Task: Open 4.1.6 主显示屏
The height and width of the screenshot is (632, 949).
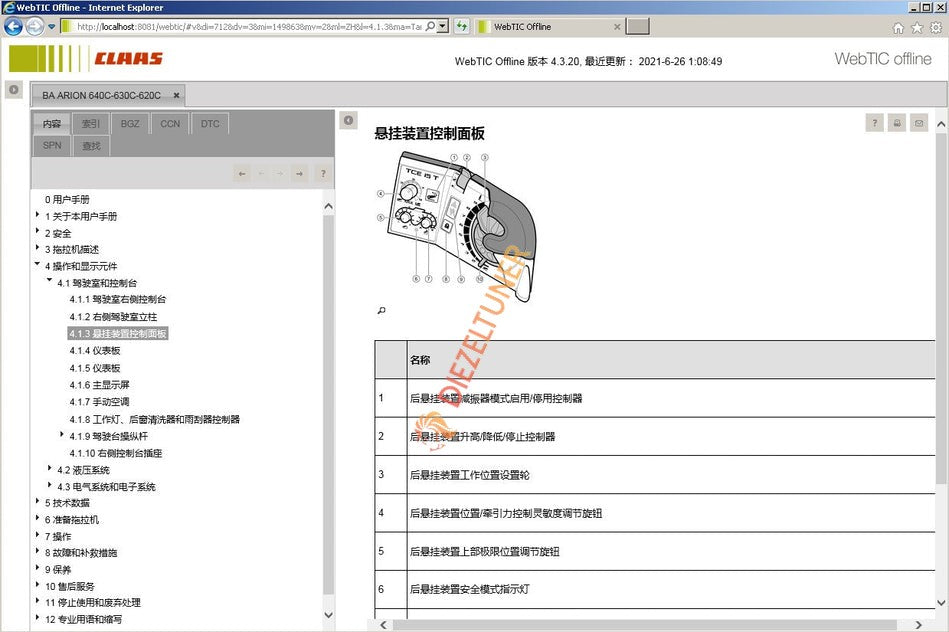Action: pos(99,384)
